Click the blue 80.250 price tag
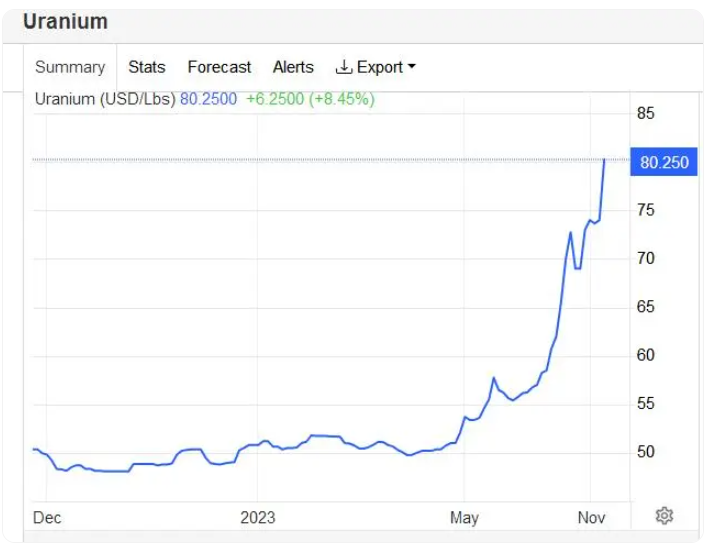This screenshot has width=714, height=553. point(664,162)
